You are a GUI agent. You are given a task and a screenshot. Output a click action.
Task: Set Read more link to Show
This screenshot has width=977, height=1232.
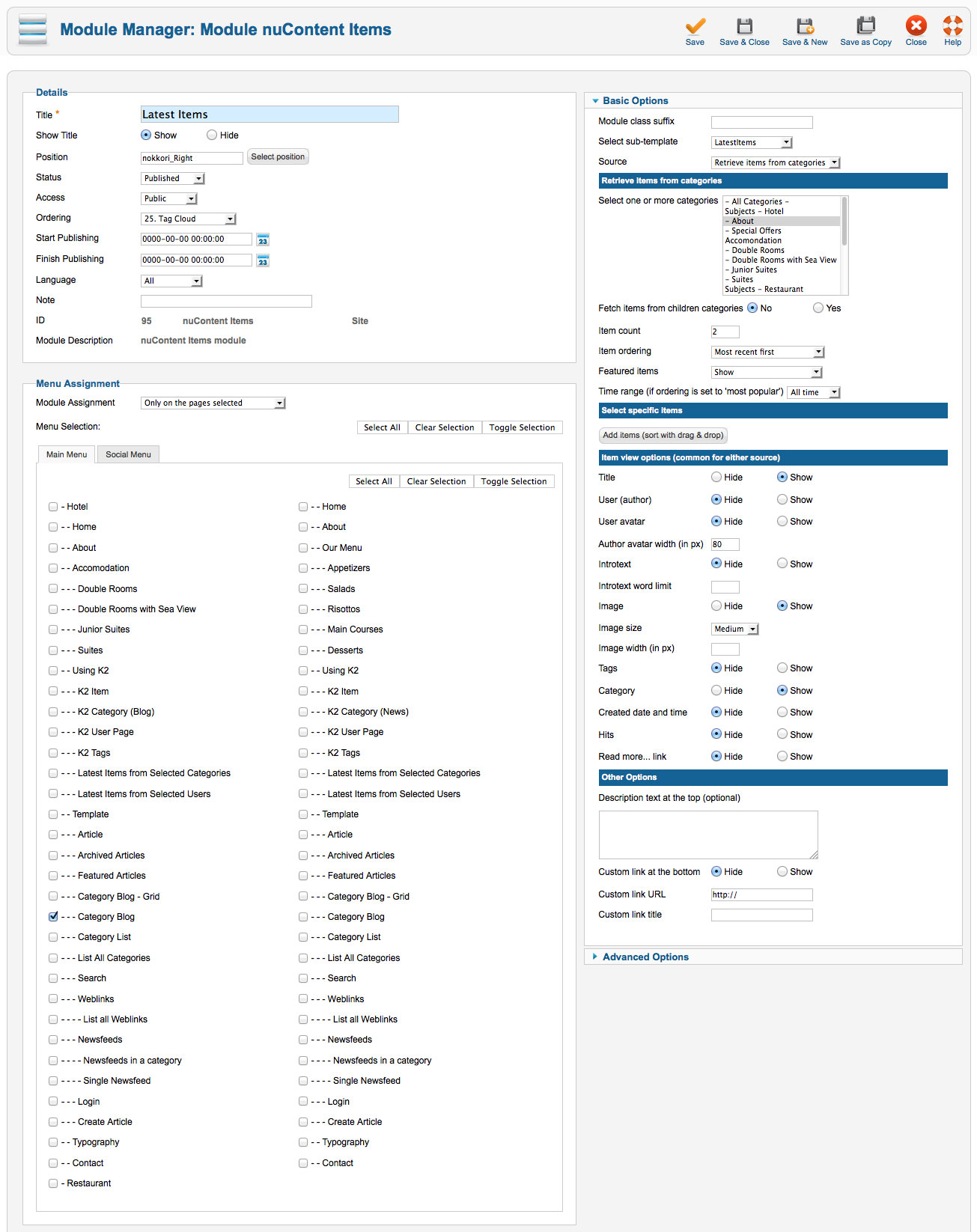(x=782, y=757)
